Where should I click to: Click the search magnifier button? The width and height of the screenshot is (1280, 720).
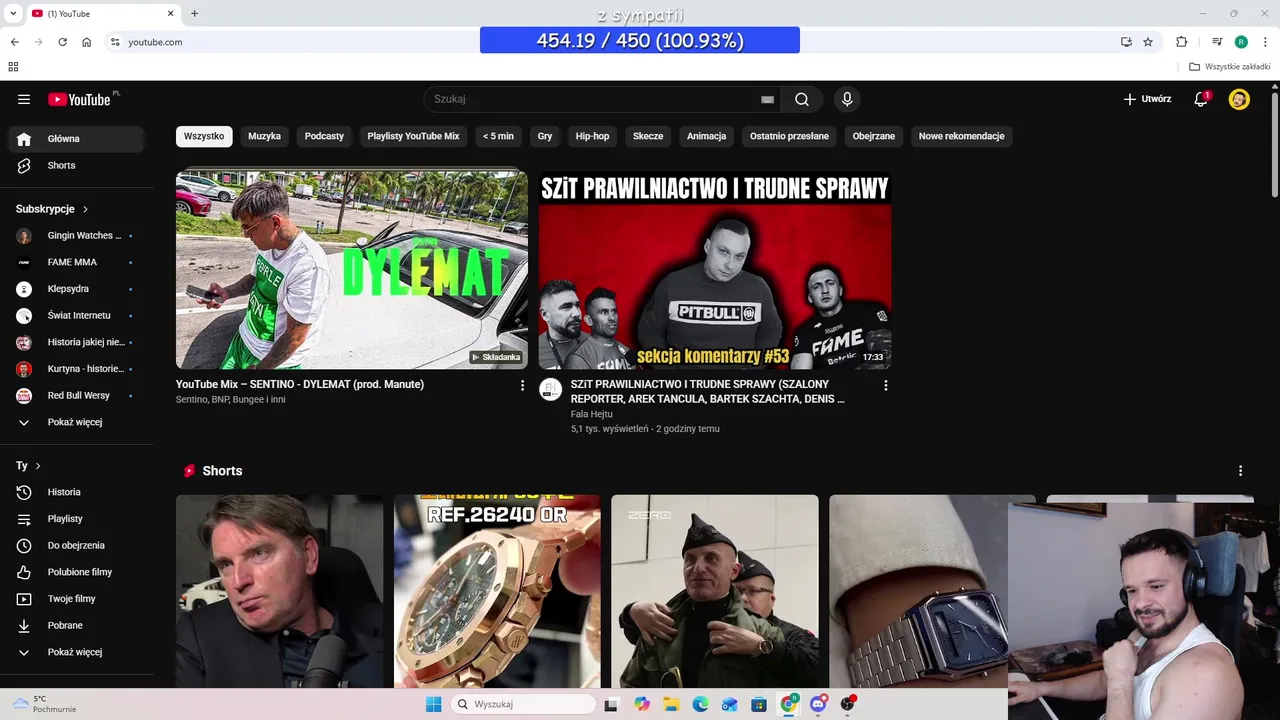[802, 99]
